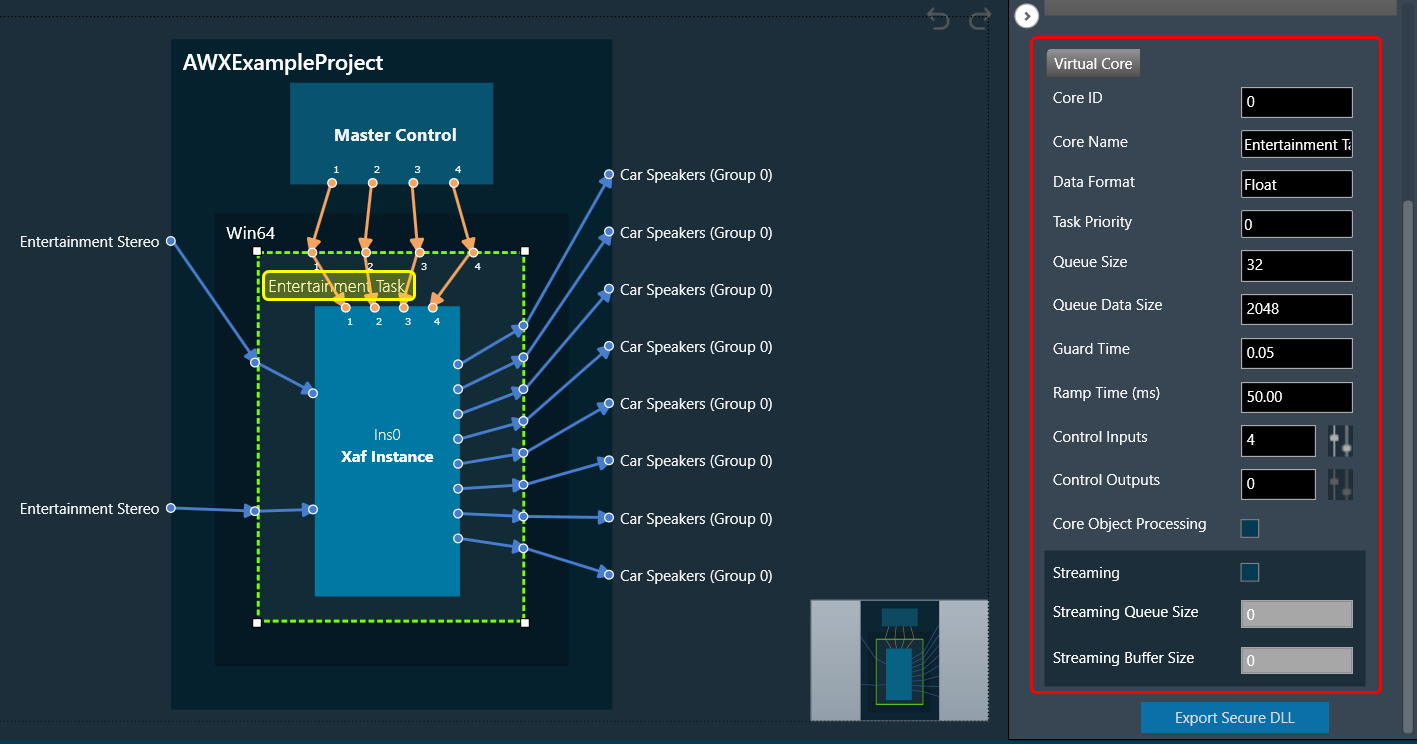Open the Control Inputs mixer icon

[1340, 440]
